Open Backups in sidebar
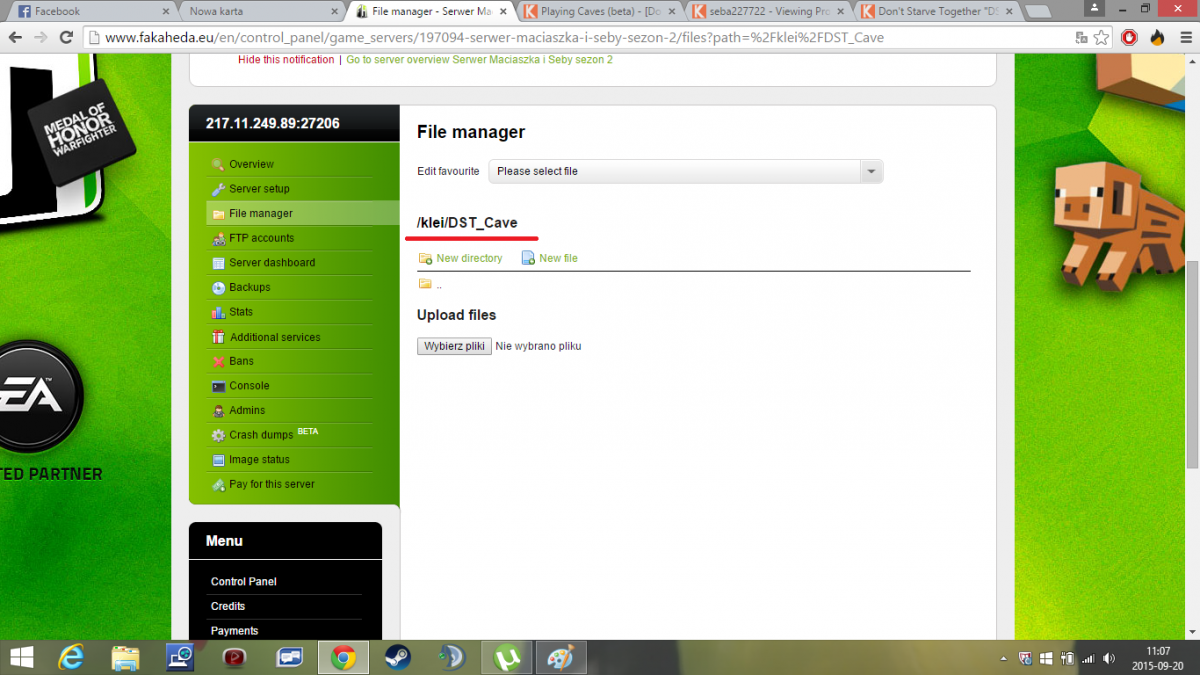The height and width of the screenshot is (675, 1200). [250, 287]
